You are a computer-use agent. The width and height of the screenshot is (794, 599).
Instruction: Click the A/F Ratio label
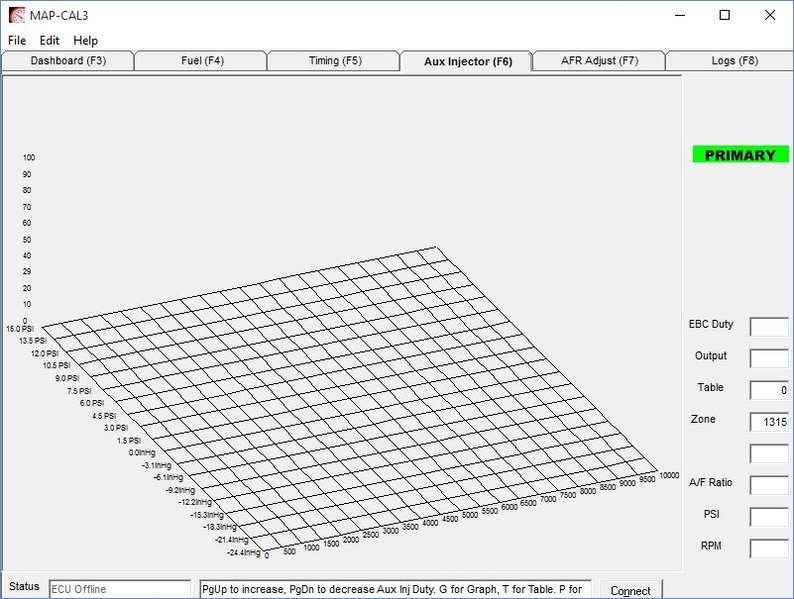click(x=710, y=483)
